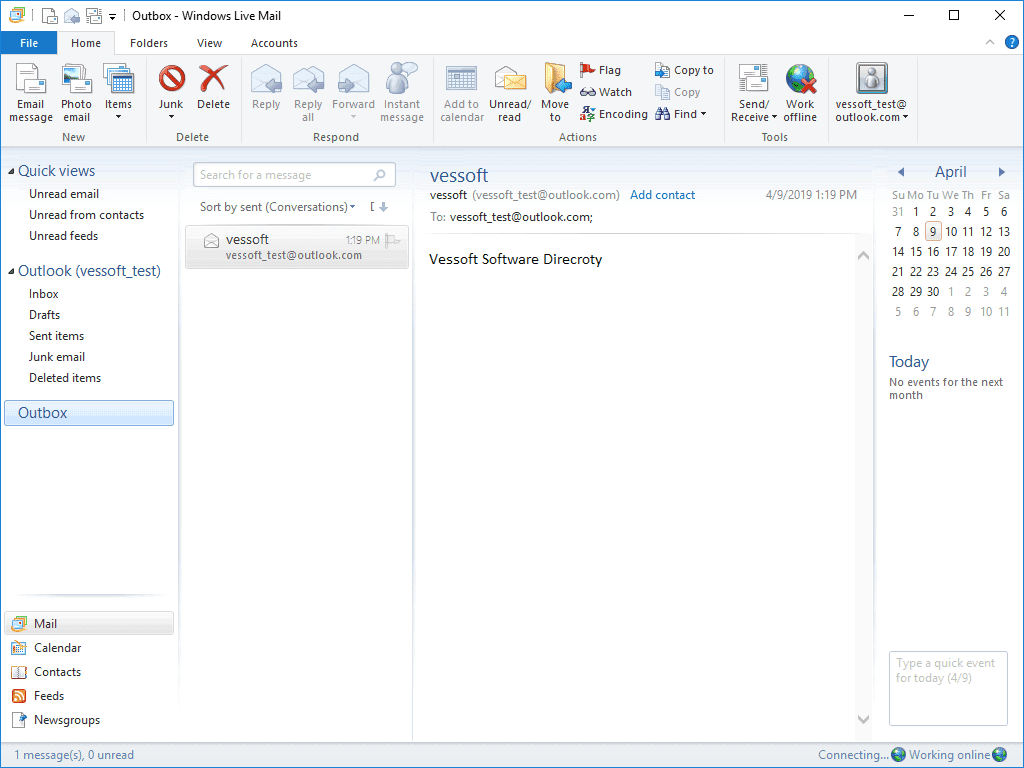Switch to the Home ribbon tab

[86, 43]
